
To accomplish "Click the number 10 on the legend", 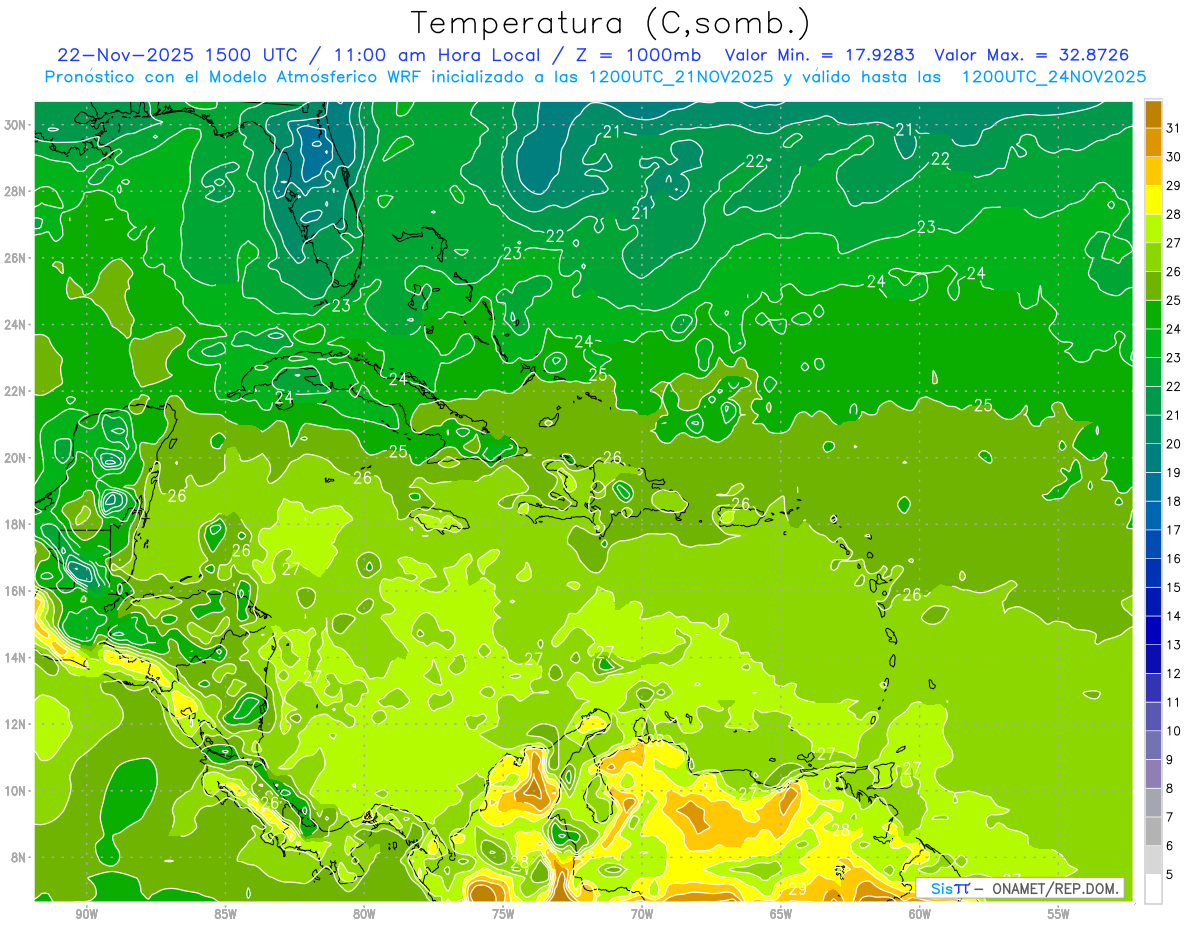I will click(x=1174, y=731).
